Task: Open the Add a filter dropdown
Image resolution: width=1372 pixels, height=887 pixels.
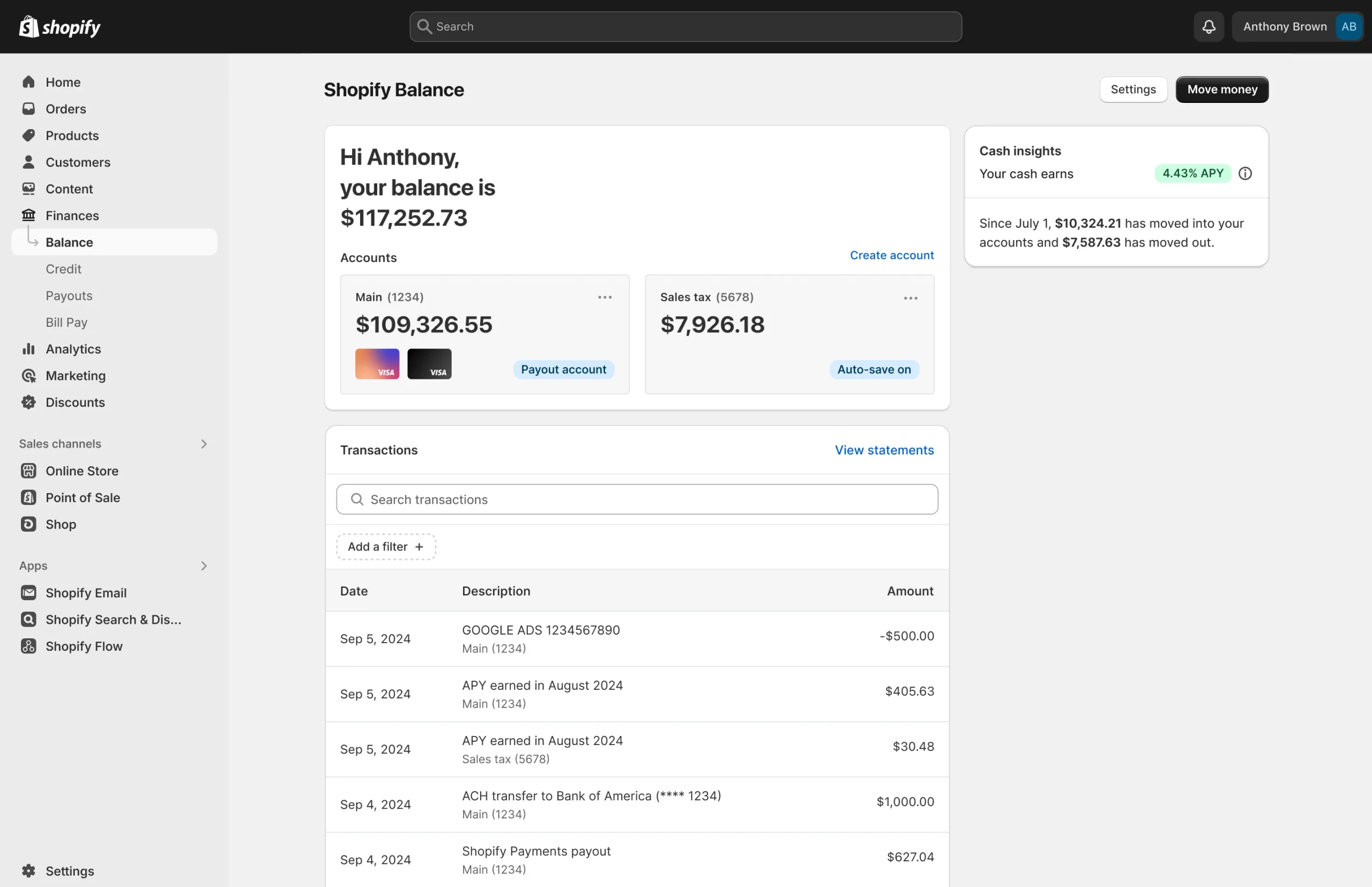Action: click(386, 547)
